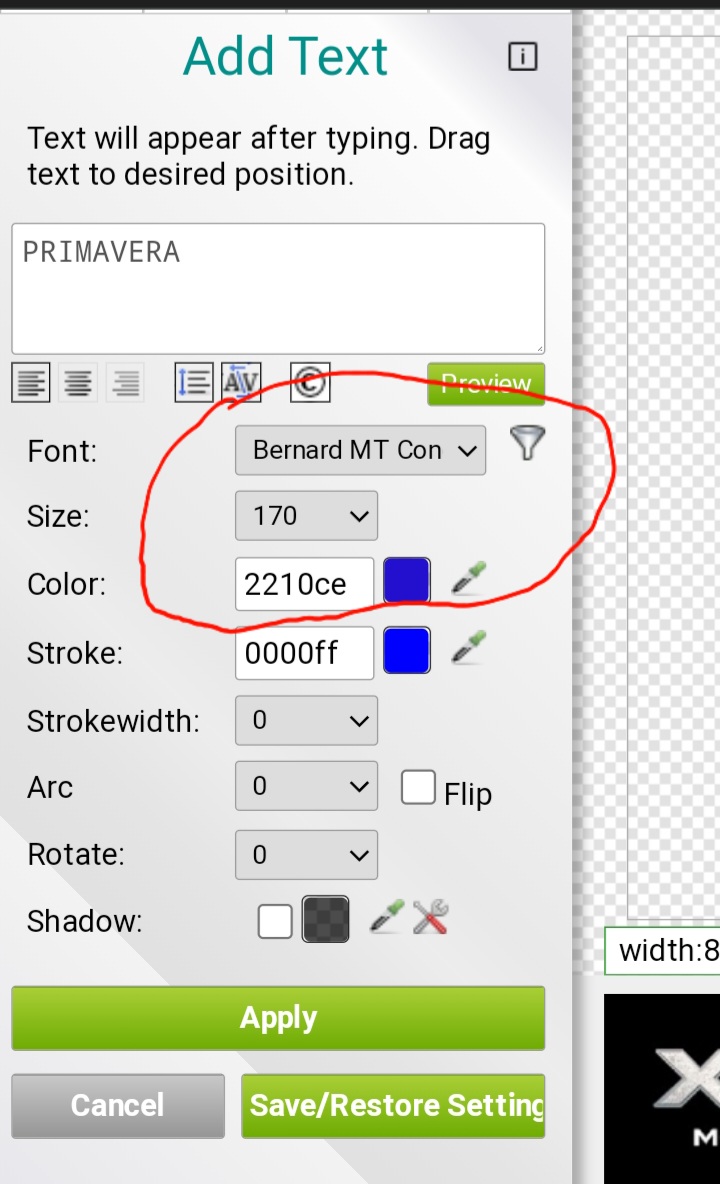Align text to the right

pos(125,382)
